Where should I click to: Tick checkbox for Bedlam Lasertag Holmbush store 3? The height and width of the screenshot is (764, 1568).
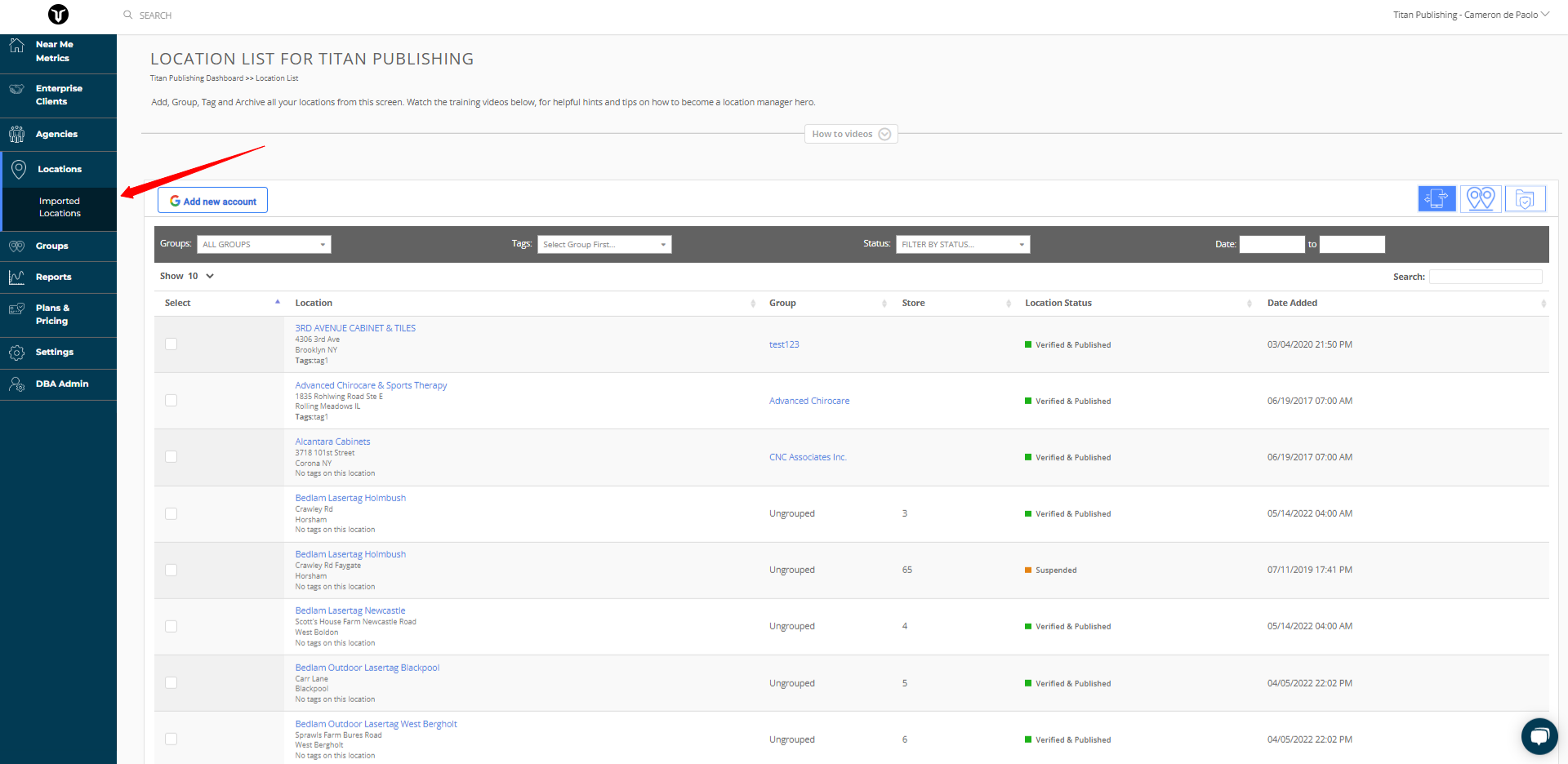click(x=171, y=513)
